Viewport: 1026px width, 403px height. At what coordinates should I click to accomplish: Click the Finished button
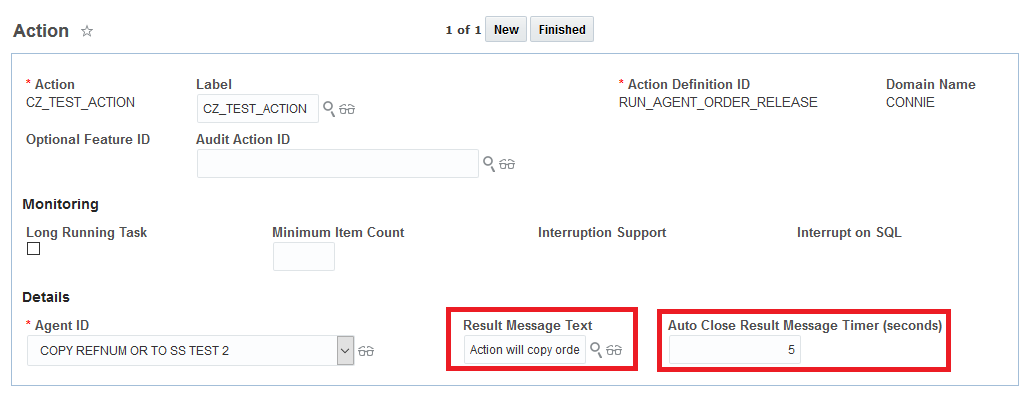(562, 30)
